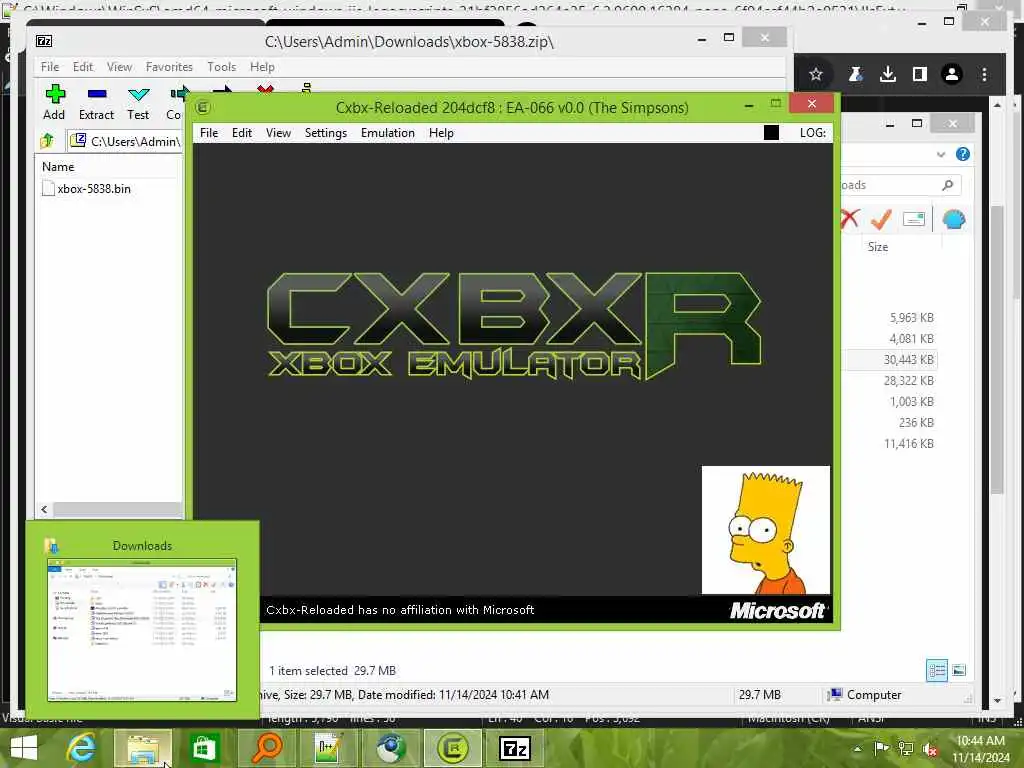This screenshot has width=1024, height=768.
Task: Click the Explorer help question mark icon
Action: [x=963, y=154]
